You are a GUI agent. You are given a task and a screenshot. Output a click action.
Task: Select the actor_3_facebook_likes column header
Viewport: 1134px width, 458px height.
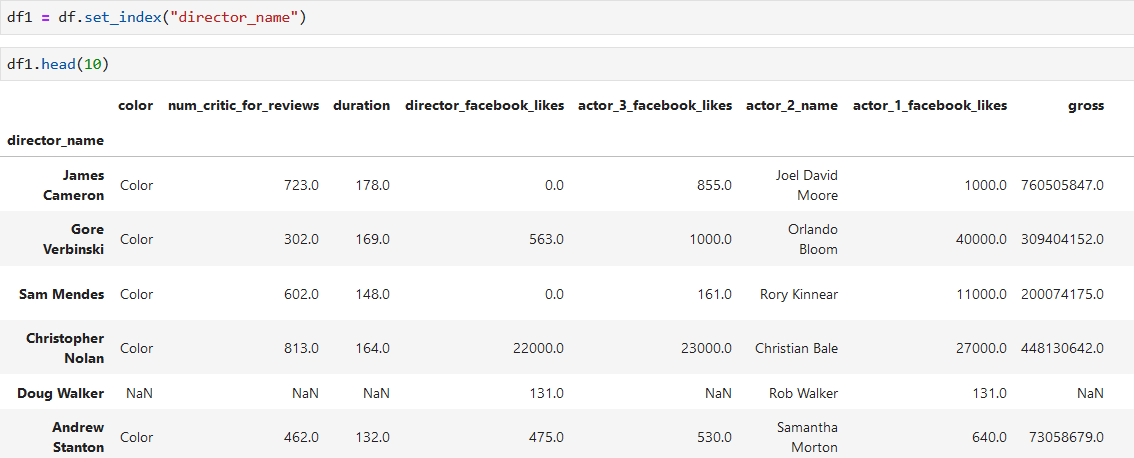coord(655,106)
